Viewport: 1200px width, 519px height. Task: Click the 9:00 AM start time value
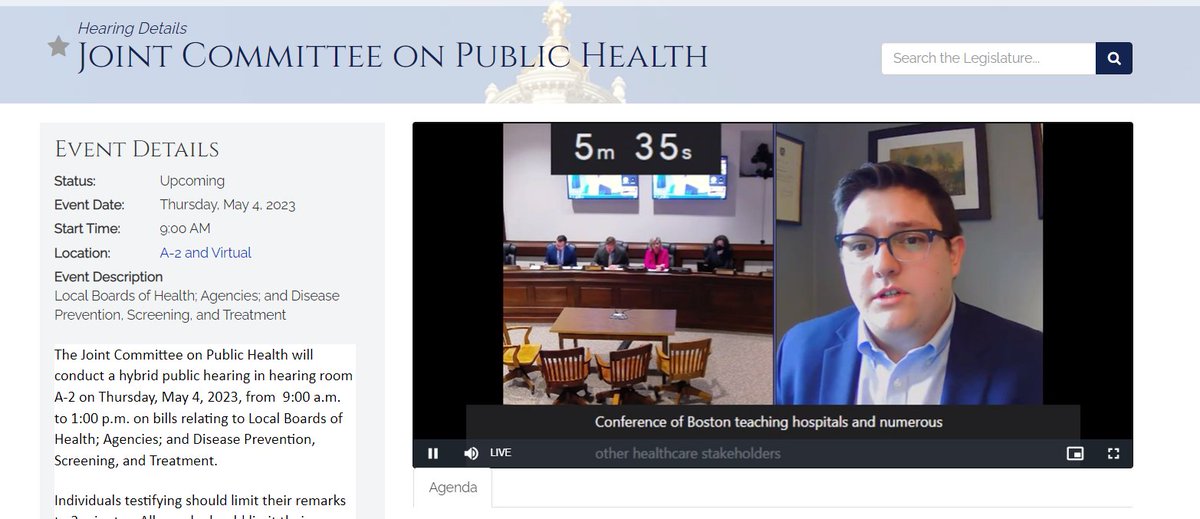pyautogui.click(x=185, y=229)
